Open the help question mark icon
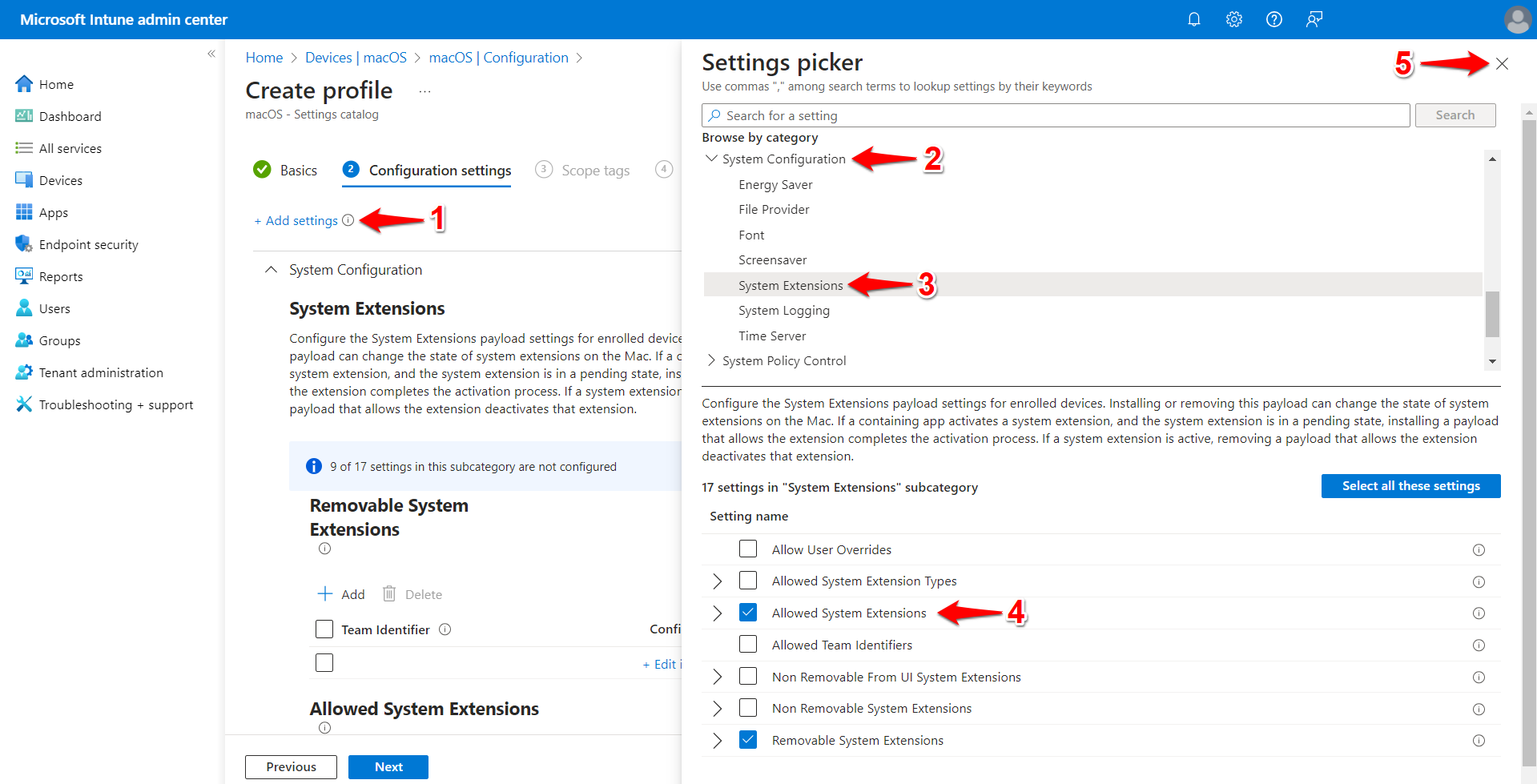Viewport: 1537px width, 784px height. click(x=1273, y=19)
